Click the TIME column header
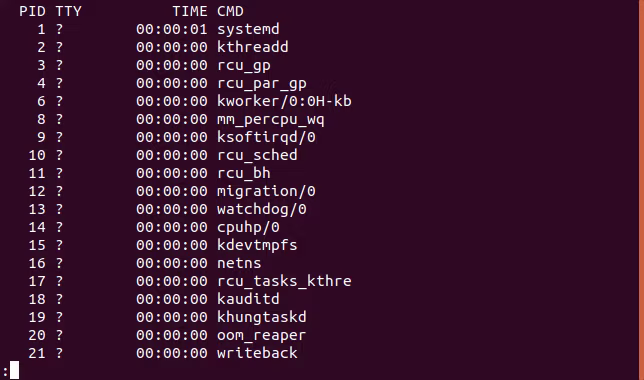The height and width of the screenshot is (380, 644). tap(190, 11)
